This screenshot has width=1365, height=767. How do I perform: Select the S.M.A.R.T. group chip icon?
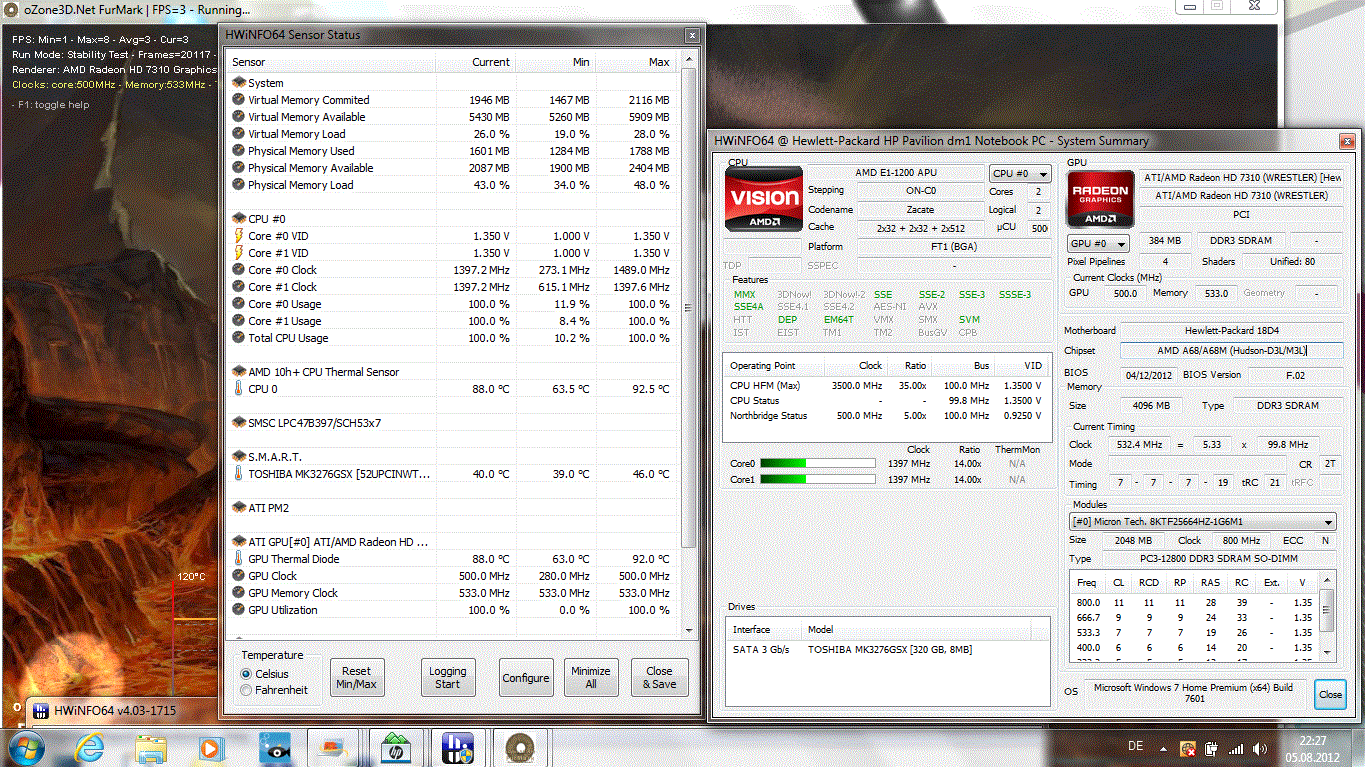click(238, 457)
